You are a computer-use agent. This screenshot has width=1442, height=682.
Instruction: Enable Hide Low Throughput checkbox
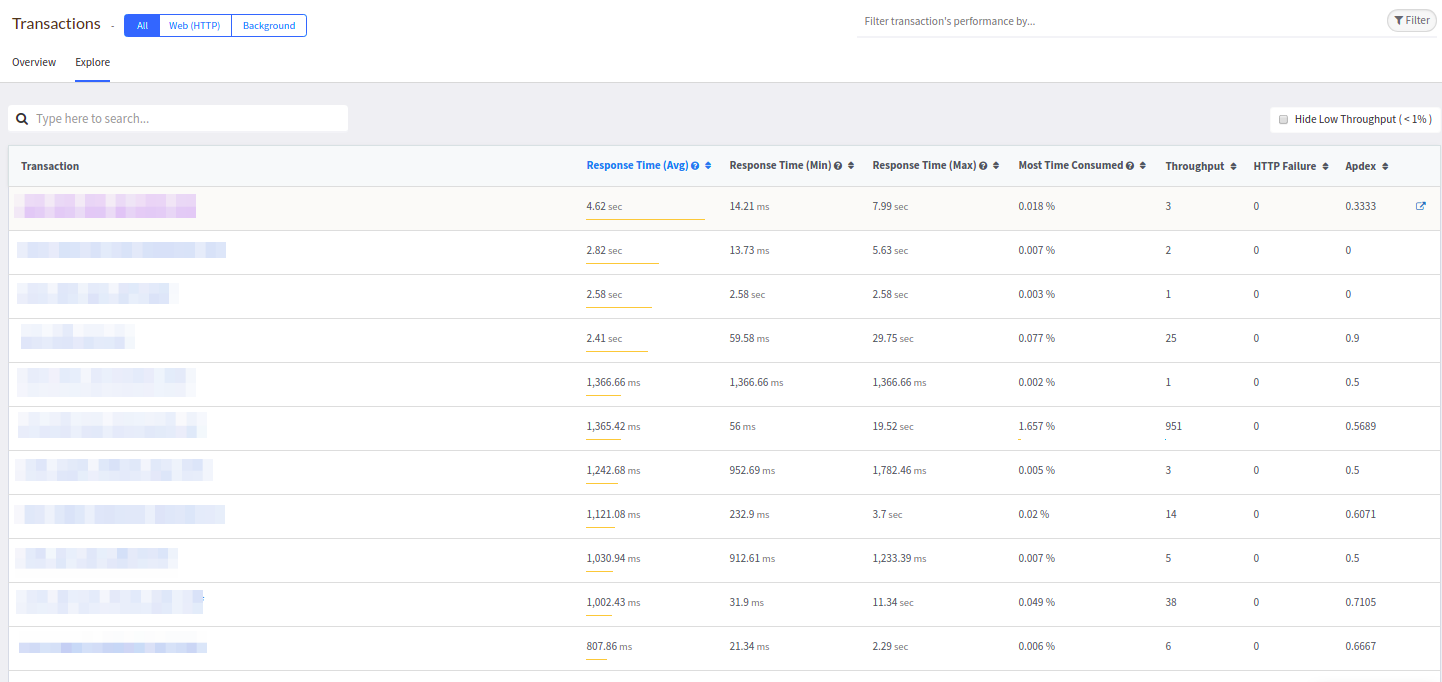1284,120
